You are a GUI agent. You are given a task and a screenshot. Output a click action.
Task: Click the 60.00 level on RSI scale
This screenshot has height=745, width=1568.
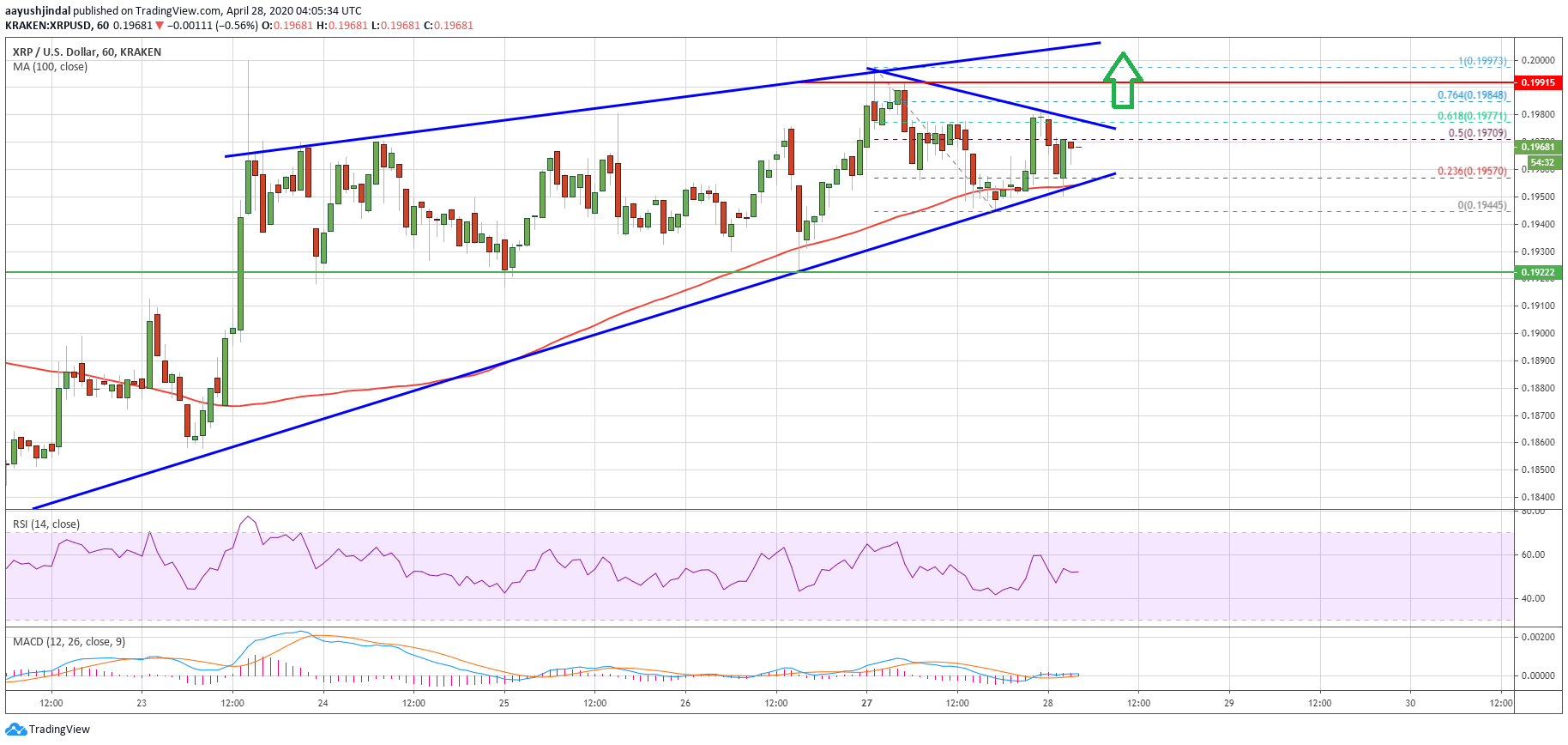pos(1533,554)
